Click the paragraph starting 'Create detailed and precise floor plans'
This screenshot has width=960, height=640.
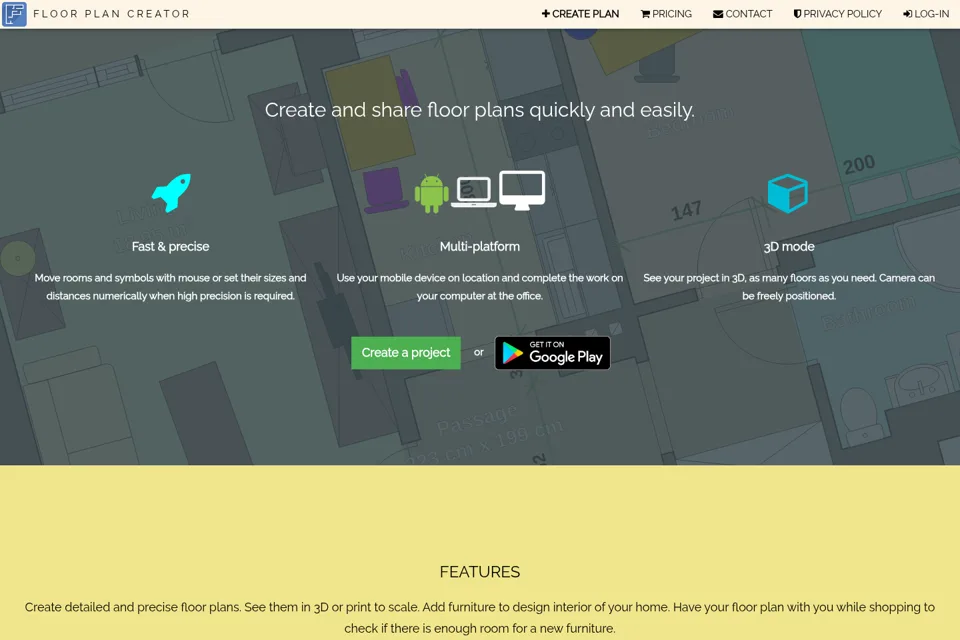(x=480, y=617)
